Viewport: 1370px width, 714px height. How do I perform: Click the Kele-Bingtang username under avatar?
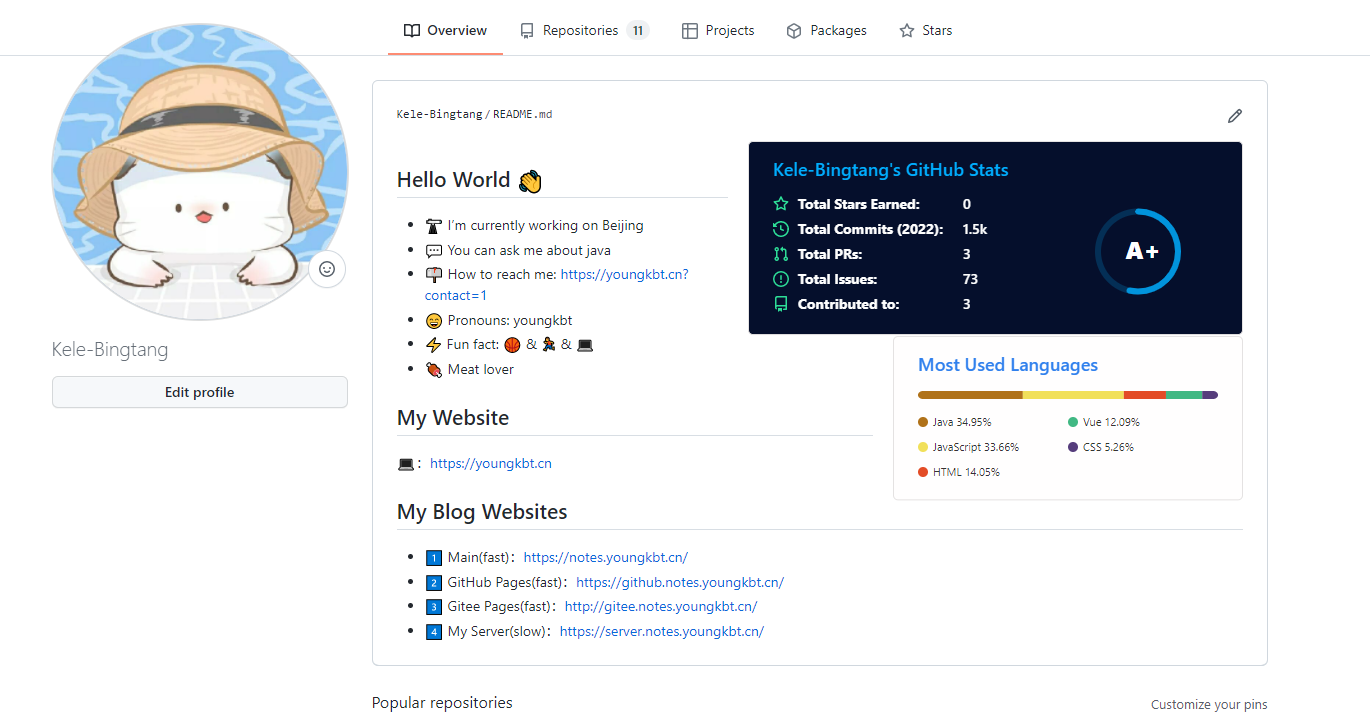[110, 350]
